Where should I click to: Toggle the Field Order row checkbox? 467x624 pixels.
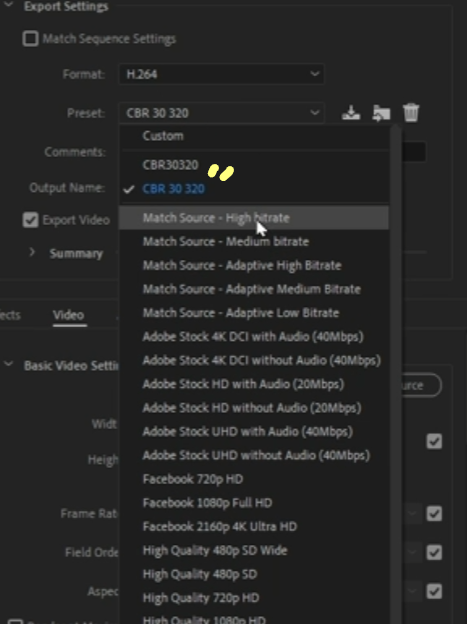(x=434, y=552)
